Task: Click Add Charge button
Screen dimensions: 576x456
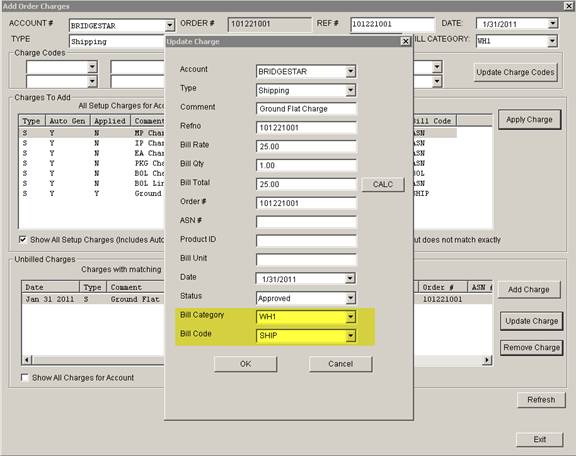Action: [529, 290]
